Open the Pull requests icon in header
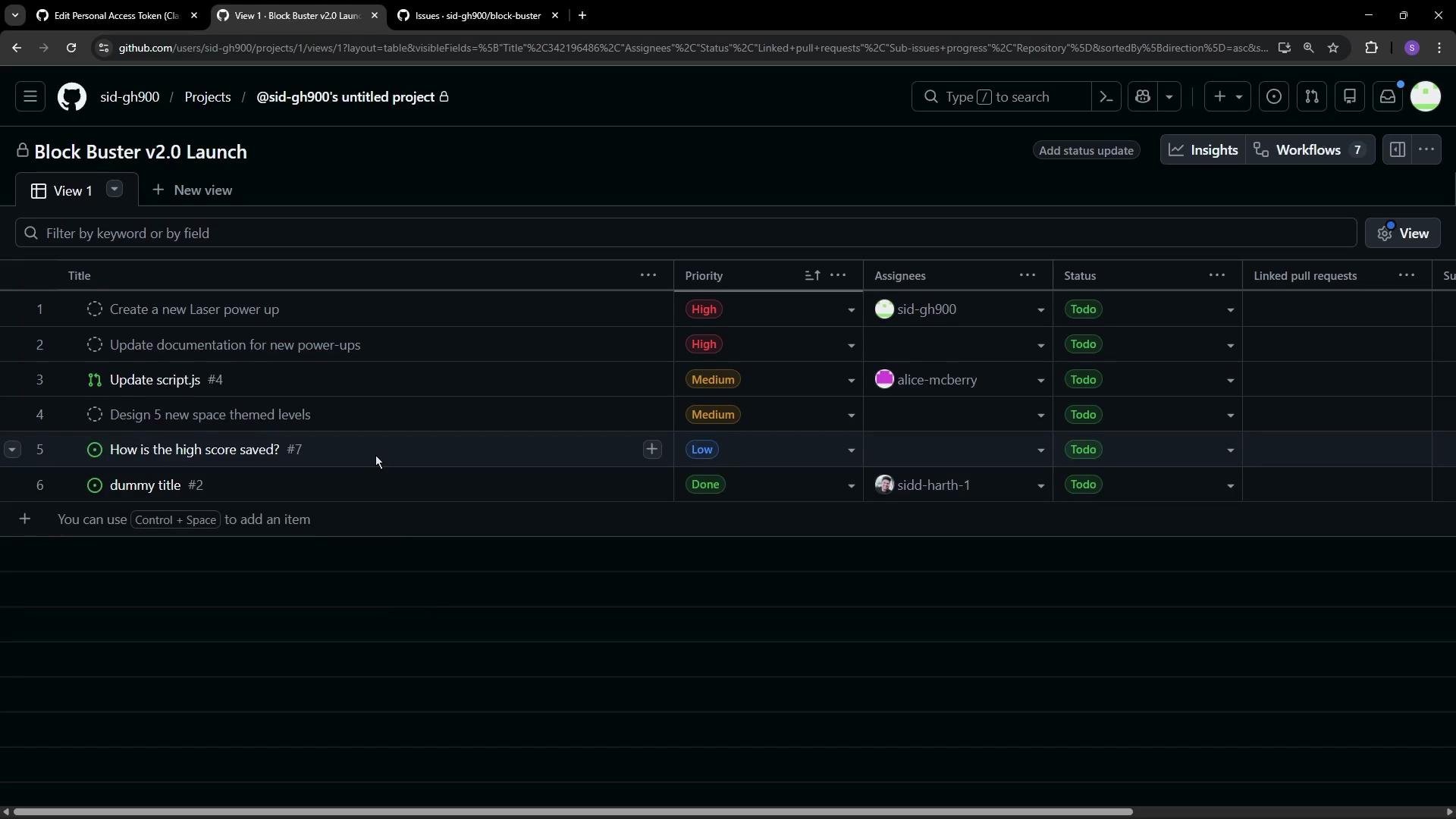The height and width of the screenshot is (819, 1456). click(1312, 97)
